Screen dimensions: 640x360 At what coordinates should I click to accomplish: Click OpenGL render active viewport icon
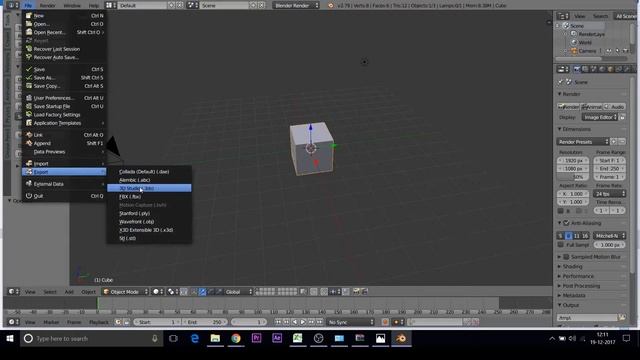coord(356,291)
